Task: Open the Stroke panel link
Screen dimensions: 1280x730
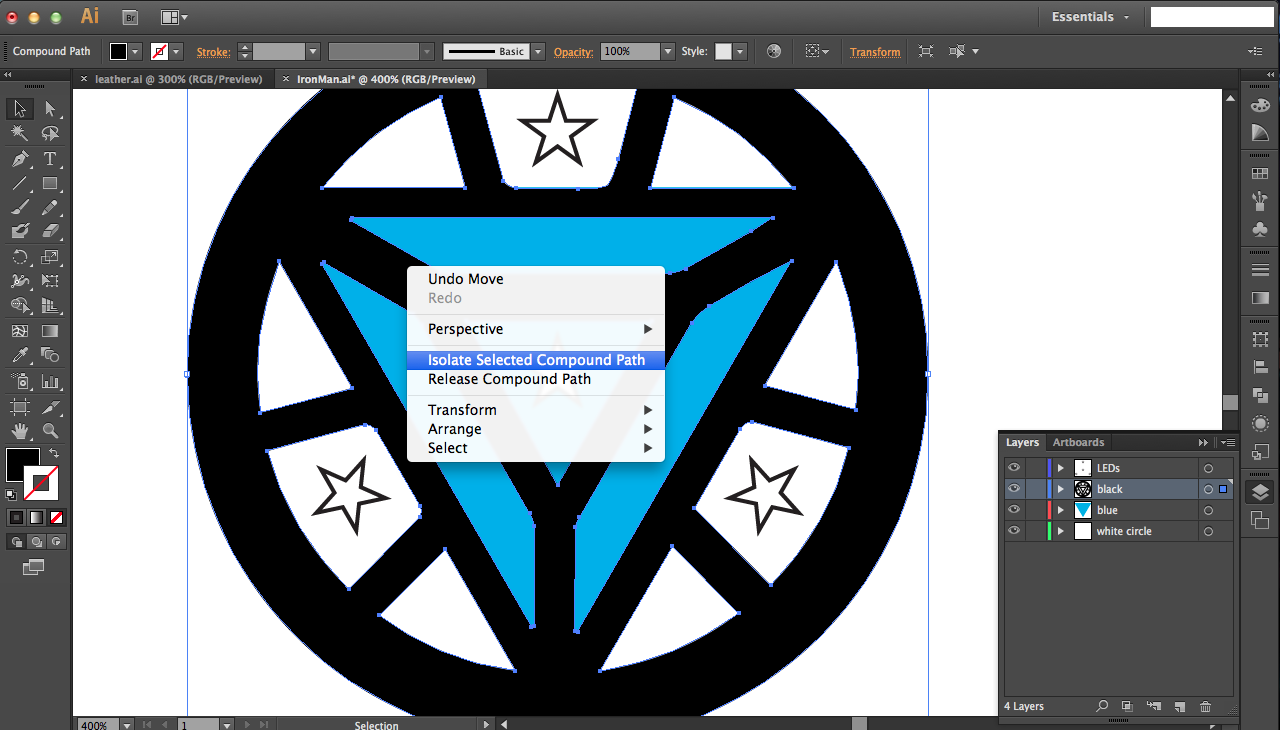Action: 213,52
